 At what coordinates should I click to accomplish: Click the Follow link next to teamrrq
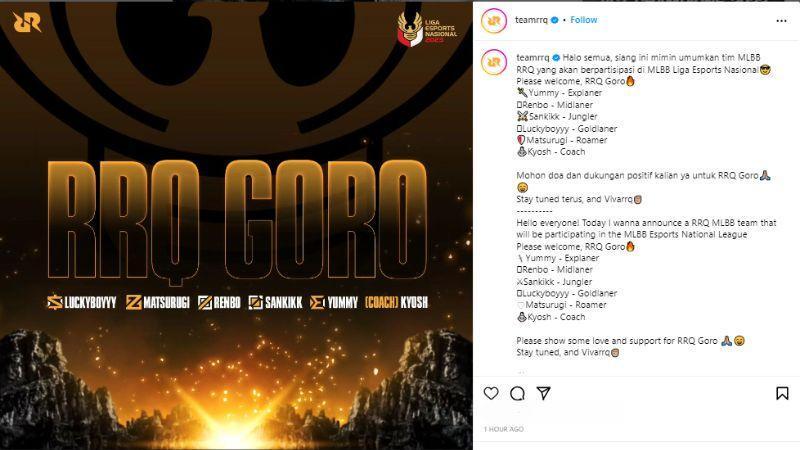point(584,20)
